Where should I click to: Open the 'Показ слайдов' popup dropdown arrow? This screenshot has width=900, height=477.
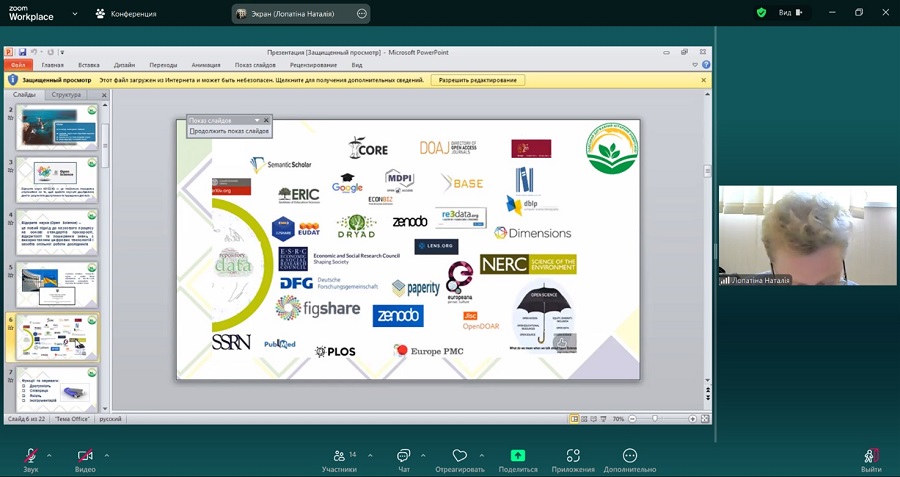tap(257, 121)
